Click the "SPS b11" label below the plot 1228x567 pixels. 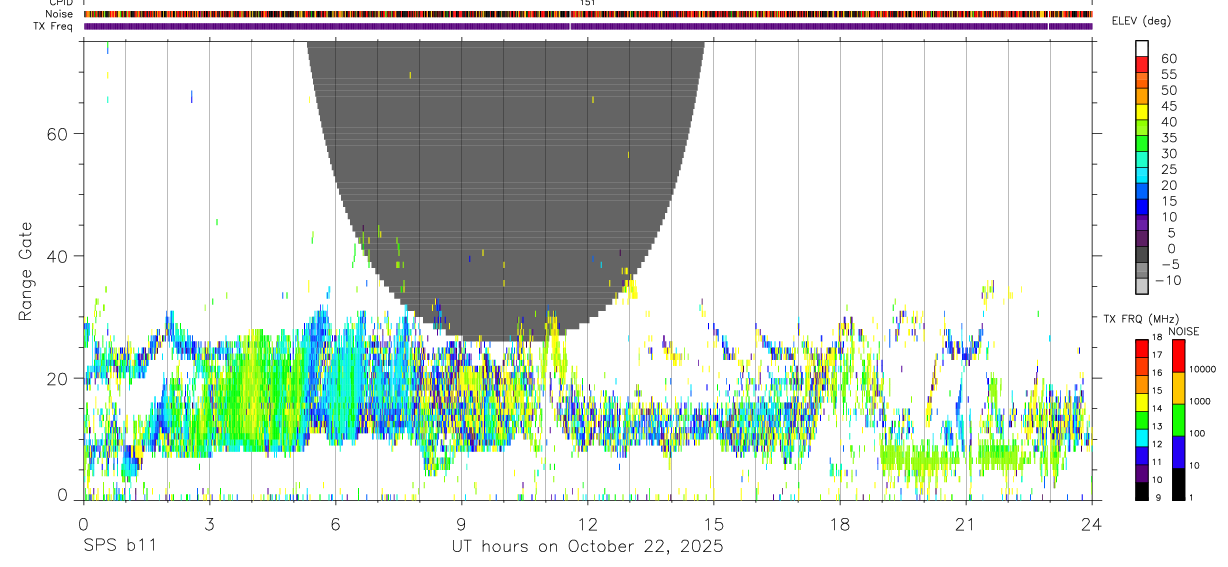[x=118, y=547]
